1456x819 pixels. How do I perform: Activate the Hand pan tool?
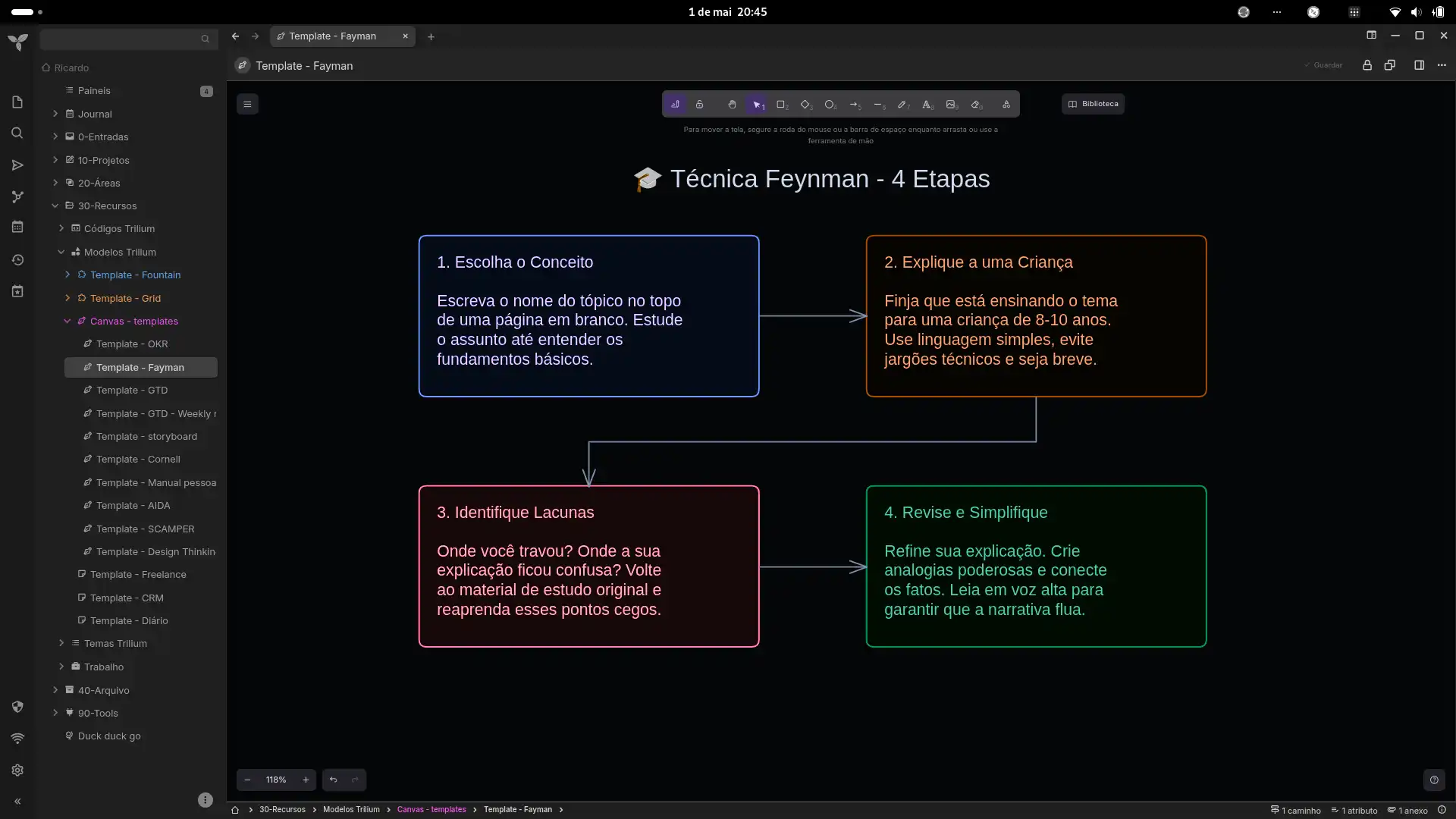tap(732, 105)
